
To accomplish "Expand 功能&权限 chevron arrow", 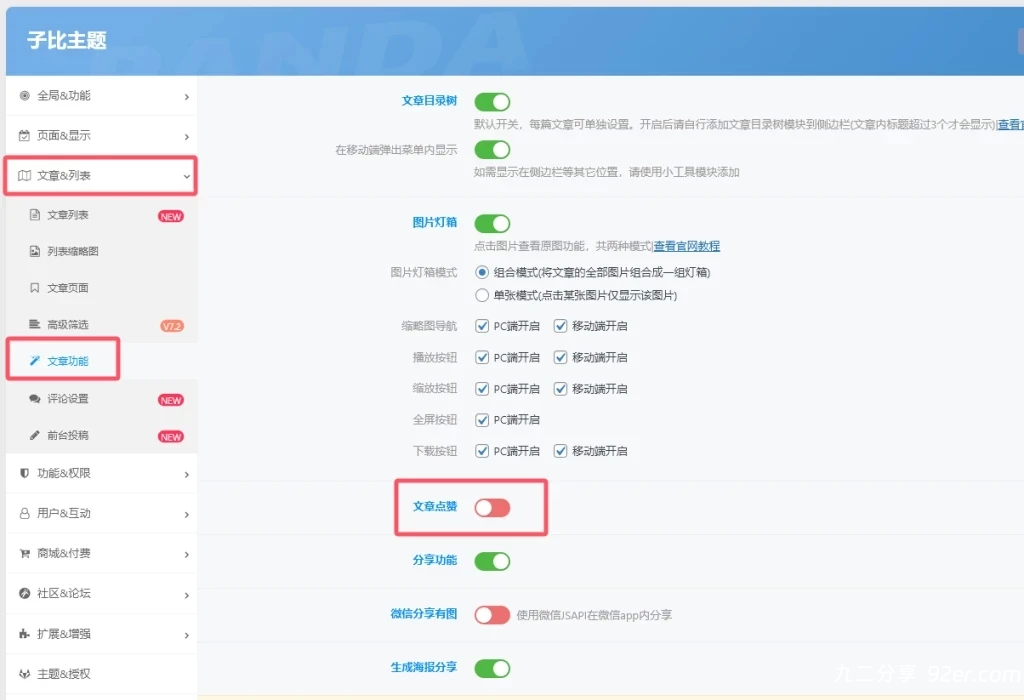I will [x=187, y=474].
